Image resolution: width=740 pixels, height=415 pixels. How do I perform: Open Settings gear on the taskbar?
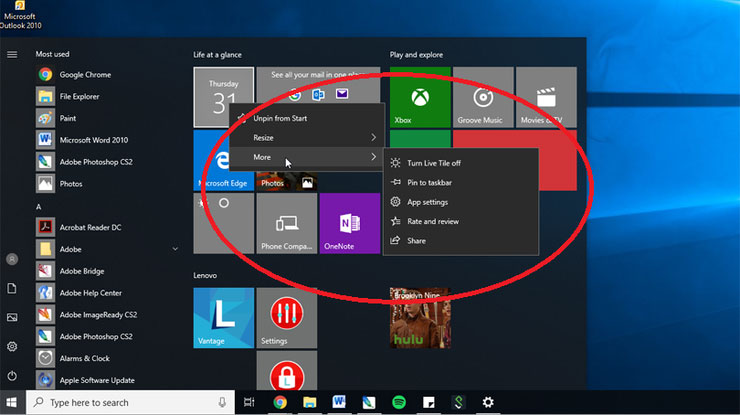click(488, 402)
